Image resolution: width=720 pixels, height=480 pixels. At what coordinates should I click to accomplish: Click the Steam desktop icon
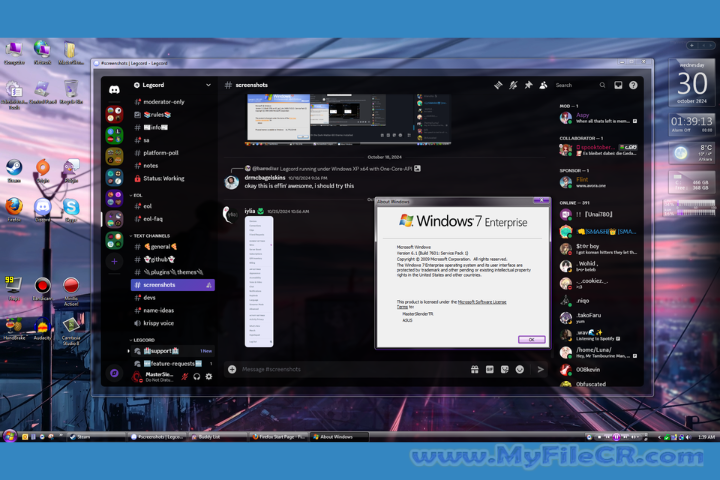click(14, 170)
